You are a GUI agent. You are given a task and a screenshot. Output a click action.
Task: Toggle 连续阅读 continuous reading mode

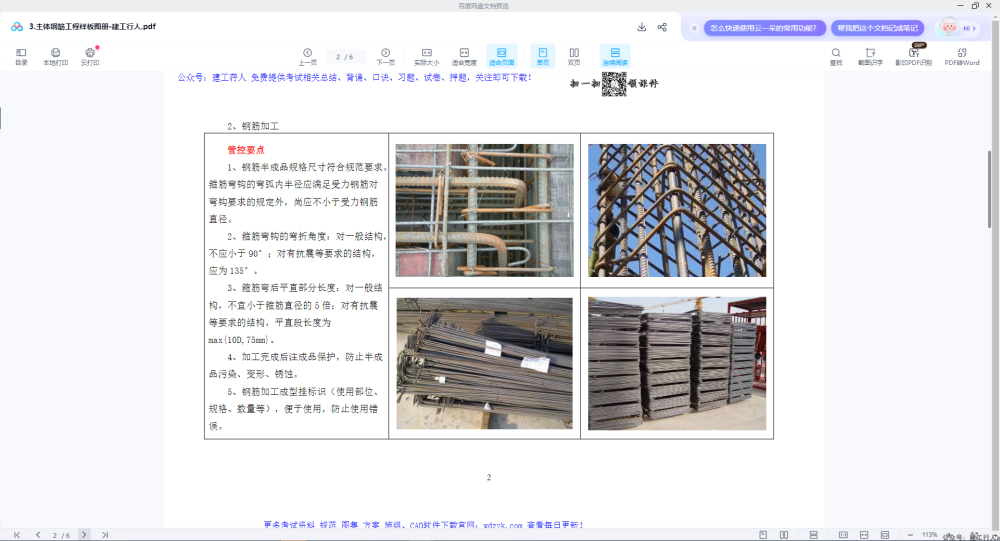coord(615,56)
